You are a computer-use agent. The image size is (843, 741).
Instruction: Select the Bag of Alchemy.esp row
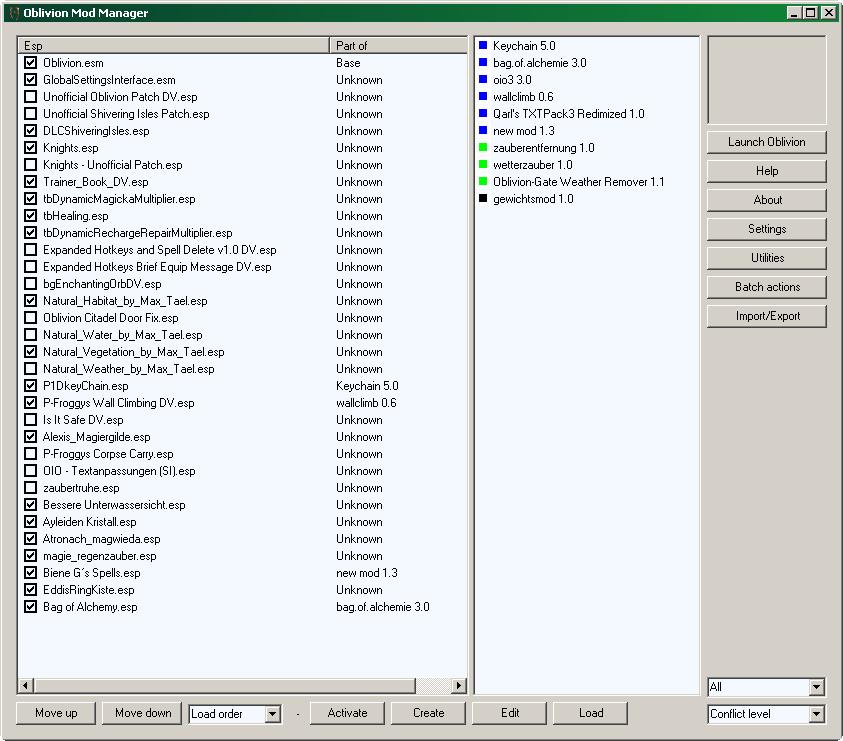90,607
